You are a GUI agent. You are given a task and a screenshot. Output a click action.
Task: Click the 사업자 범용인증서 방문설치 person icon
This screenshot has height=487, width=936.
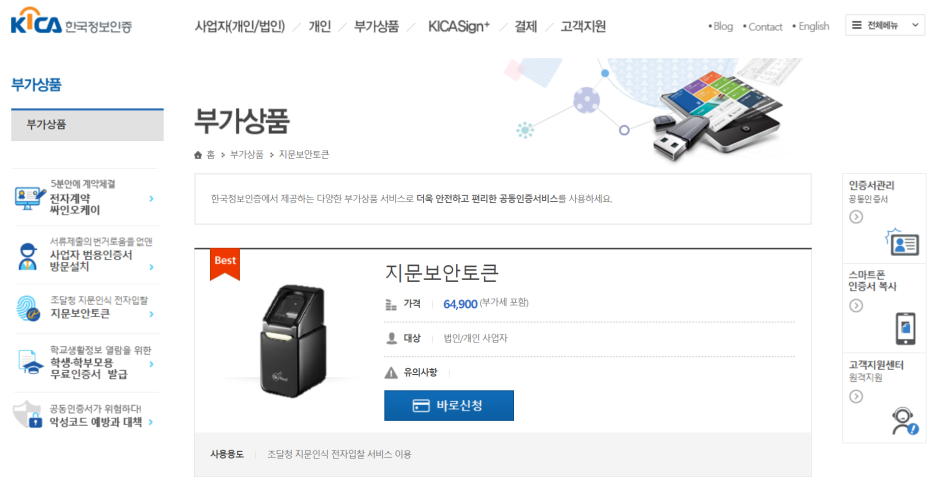point(27,256)
